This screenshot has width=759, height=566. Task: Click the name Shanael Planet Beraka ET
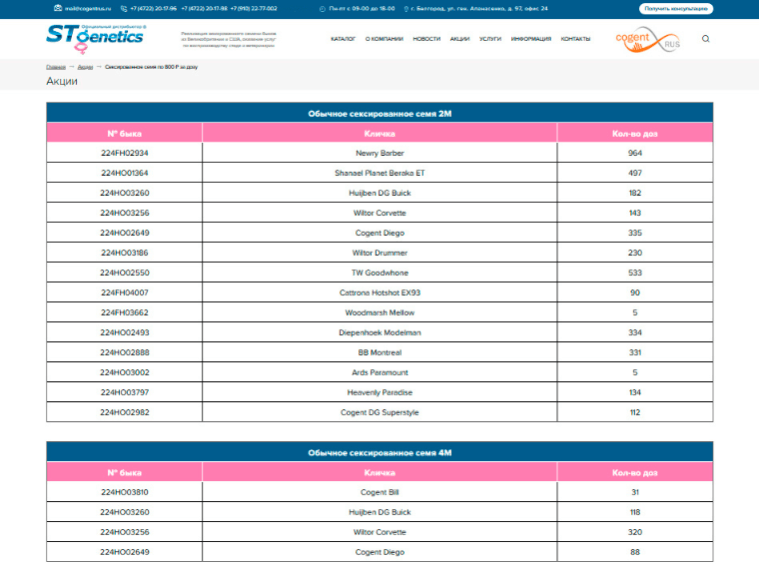(380, 173)
